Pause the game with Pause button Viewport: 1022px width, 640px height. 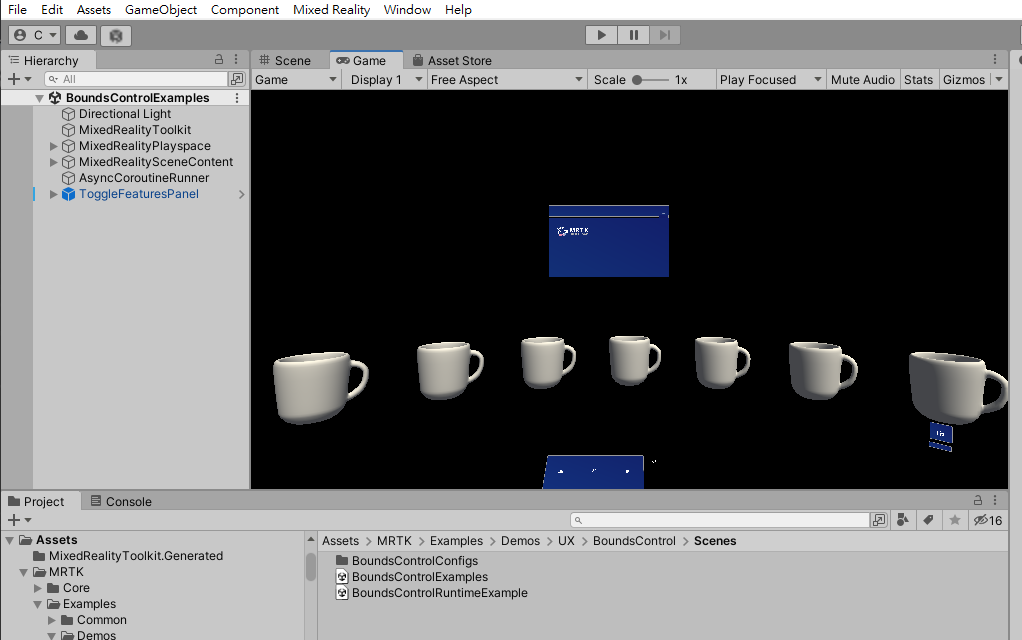[633, 35]
